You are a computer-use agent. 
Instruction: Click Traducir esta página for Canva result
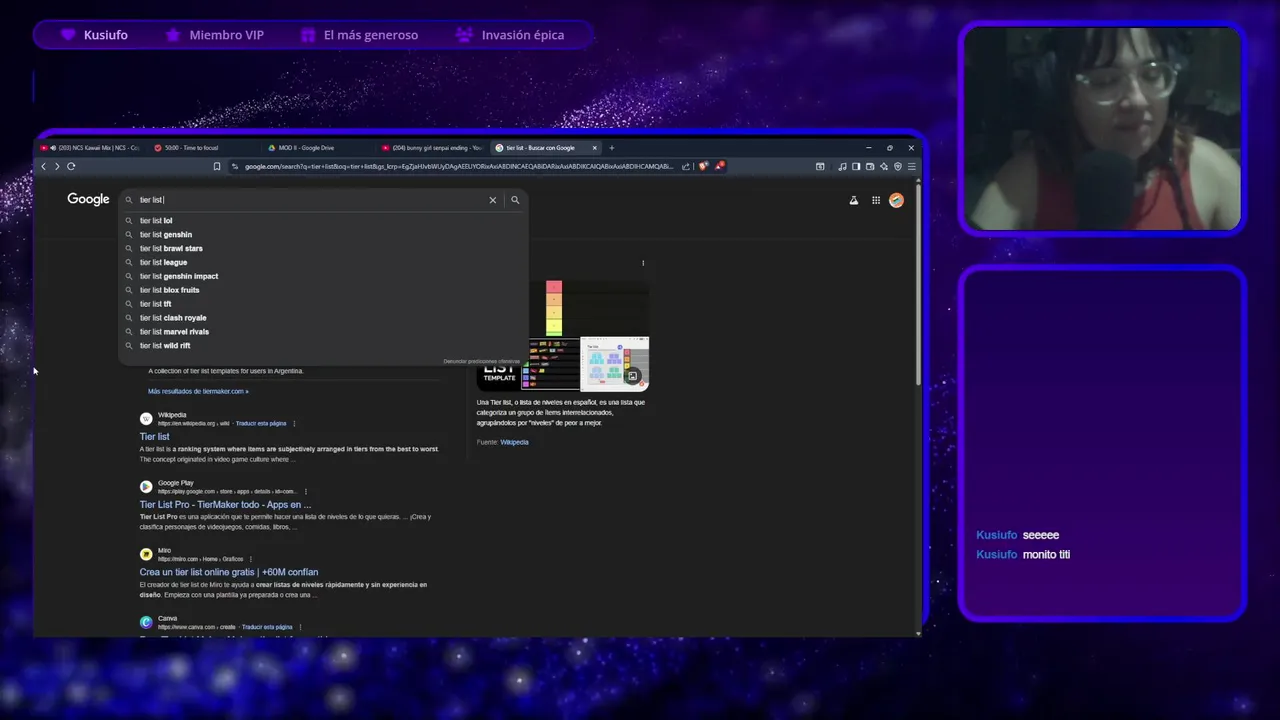point(267,627)
